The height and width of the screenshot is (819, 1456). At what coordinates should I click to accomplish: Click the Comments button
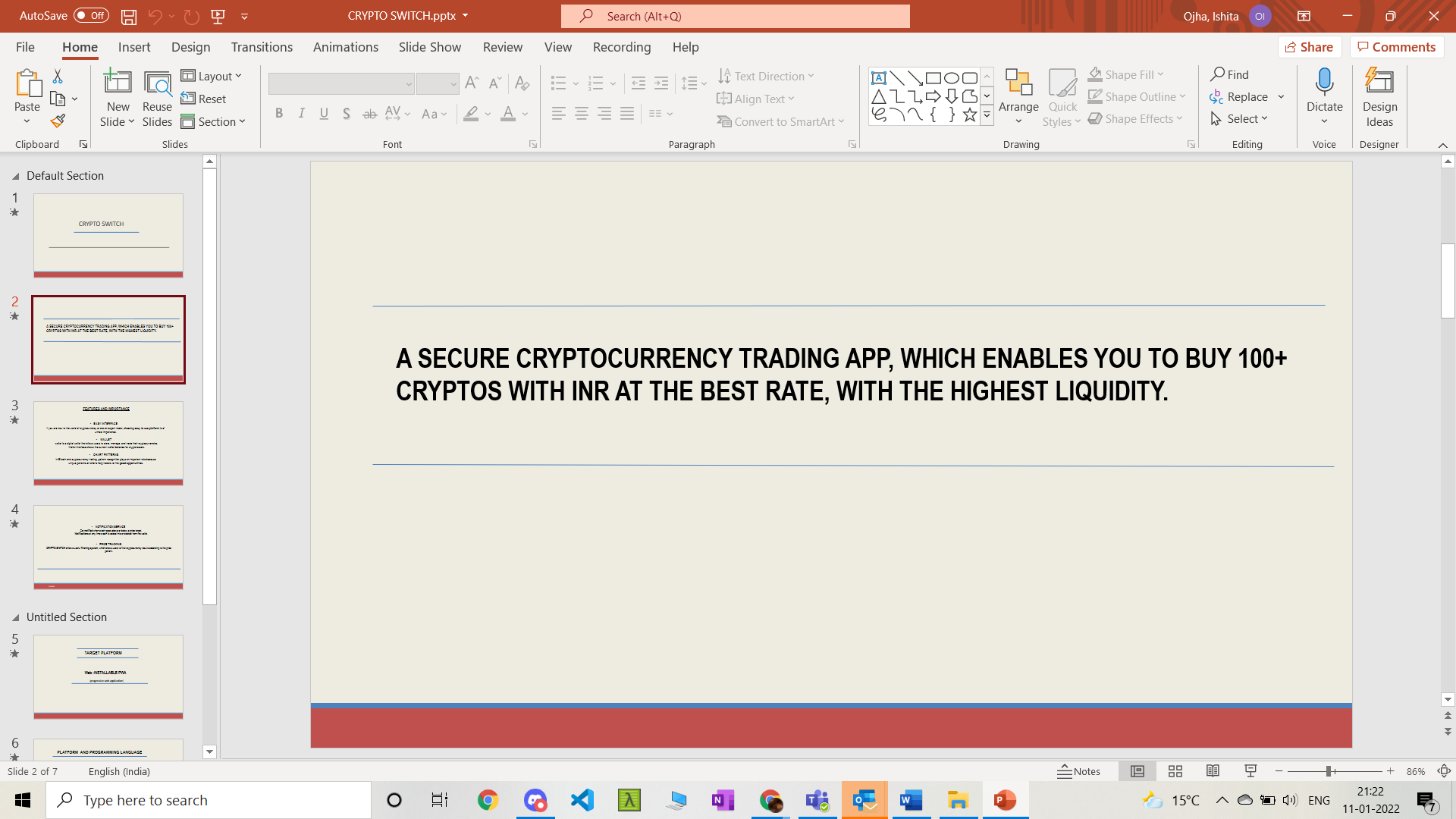[1396, 47]
